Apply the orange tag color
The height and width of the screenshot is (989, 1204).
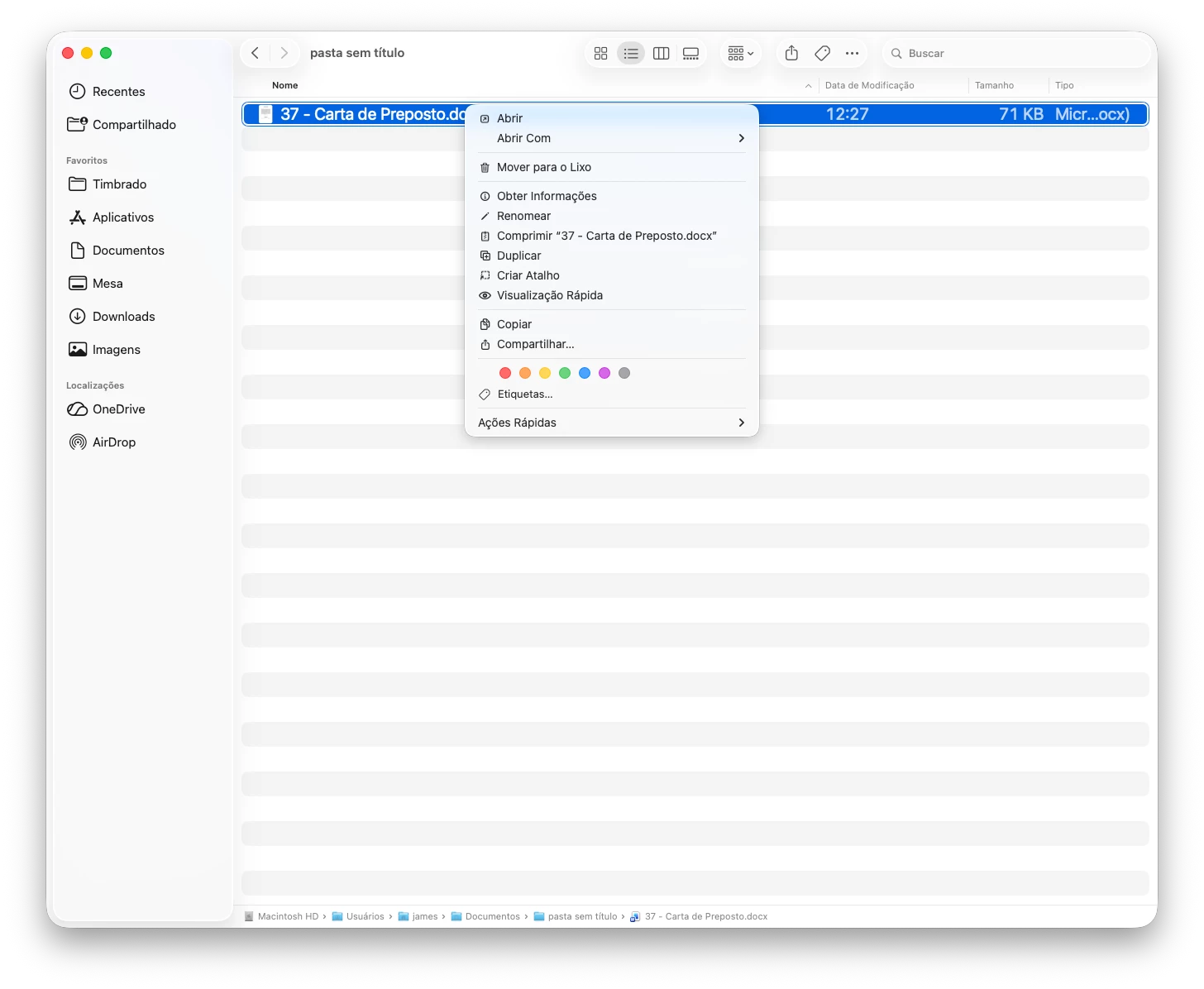(525, 373)
